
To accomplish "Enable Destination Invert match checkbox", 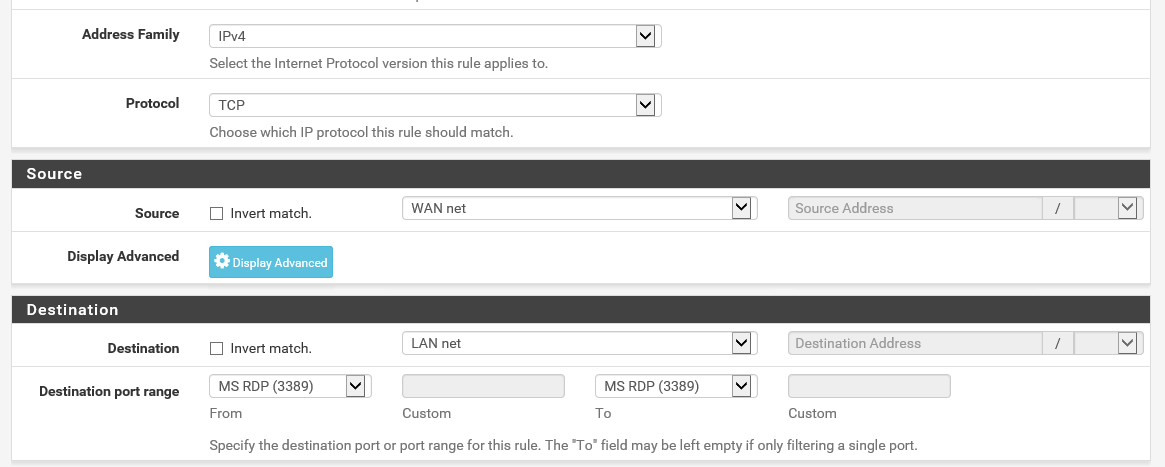I will click(x=216, y=349).
